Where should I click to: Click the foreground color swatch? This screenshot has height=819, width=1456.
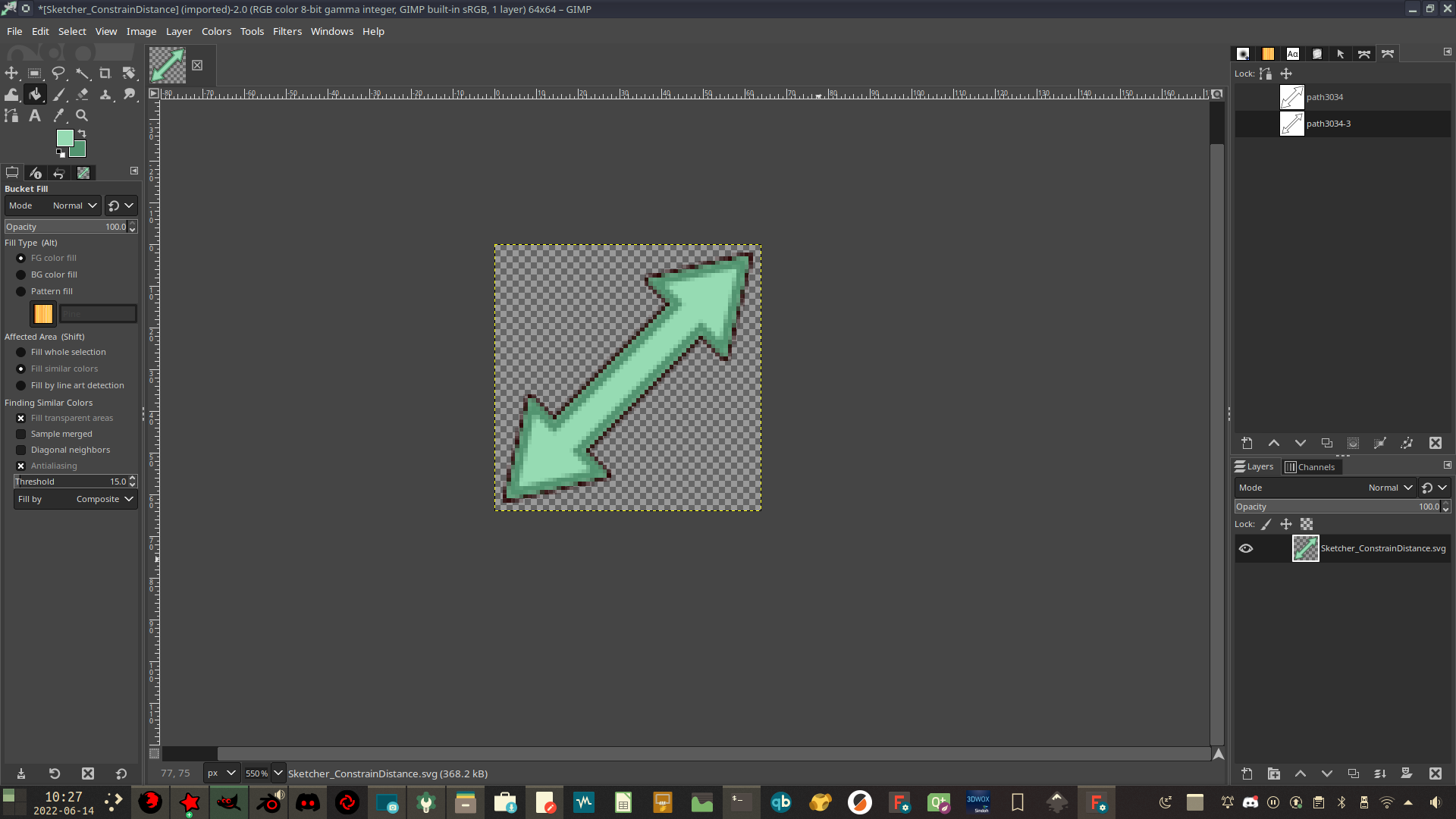tap(64, 137)
